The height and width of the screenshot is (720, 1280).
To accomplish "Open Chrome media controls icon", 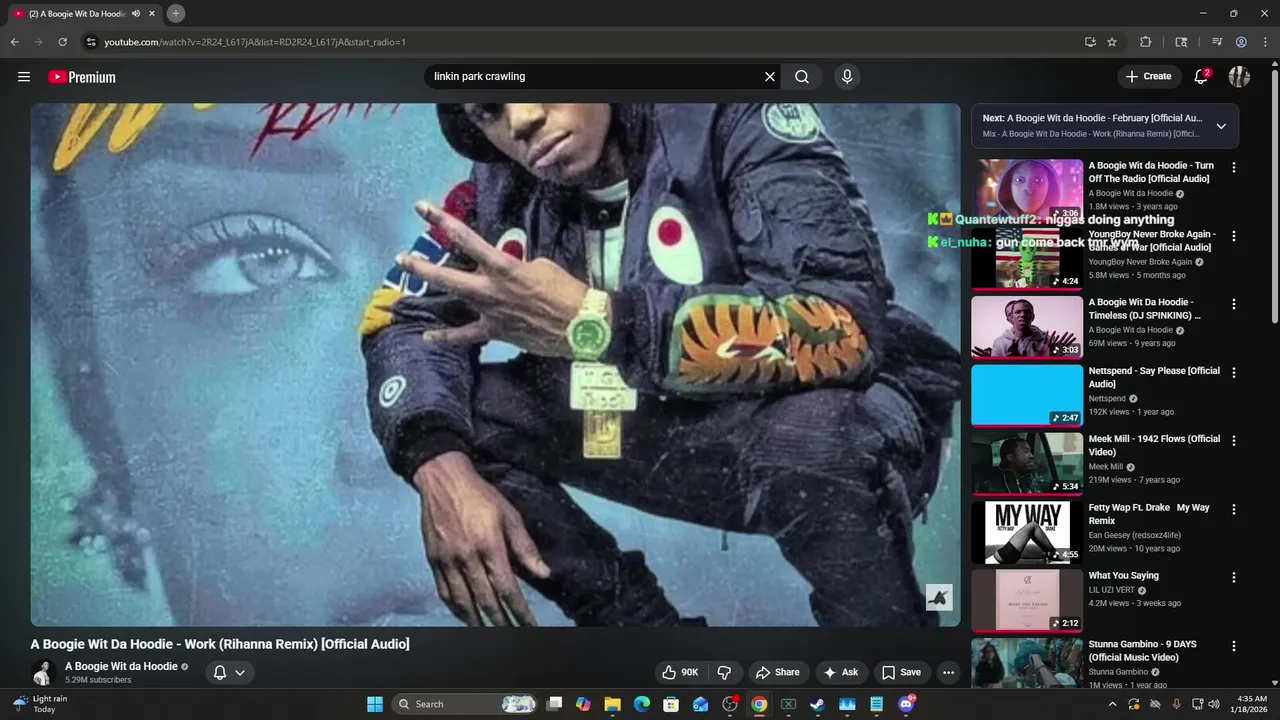I will pos(1217,42).
